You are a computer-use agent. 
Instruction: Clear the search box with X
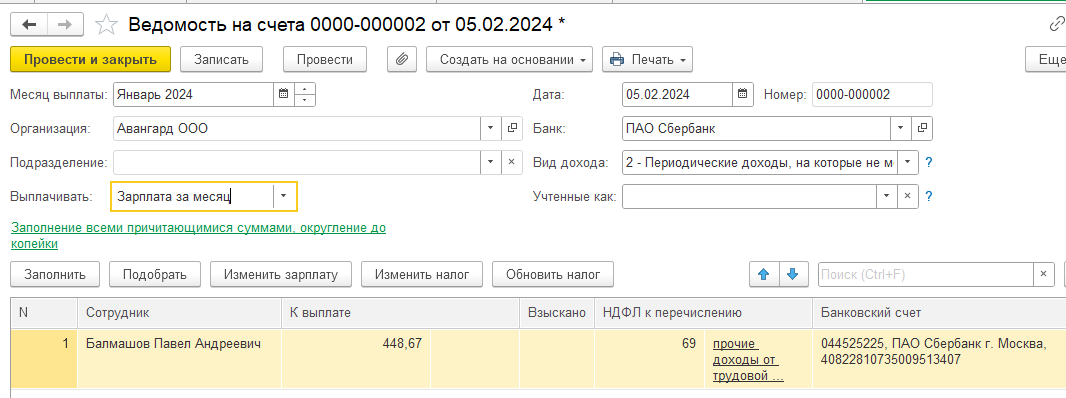[x=1044, y=274]
